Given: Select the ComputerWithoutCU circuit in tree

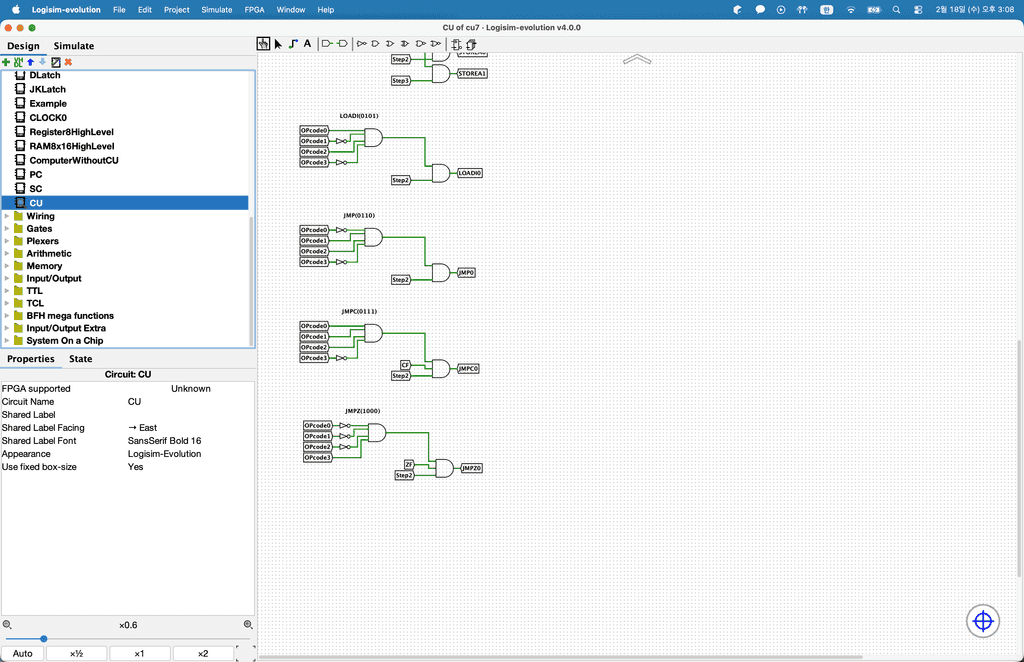Looking at the screenshot, I should coord(73,160).
